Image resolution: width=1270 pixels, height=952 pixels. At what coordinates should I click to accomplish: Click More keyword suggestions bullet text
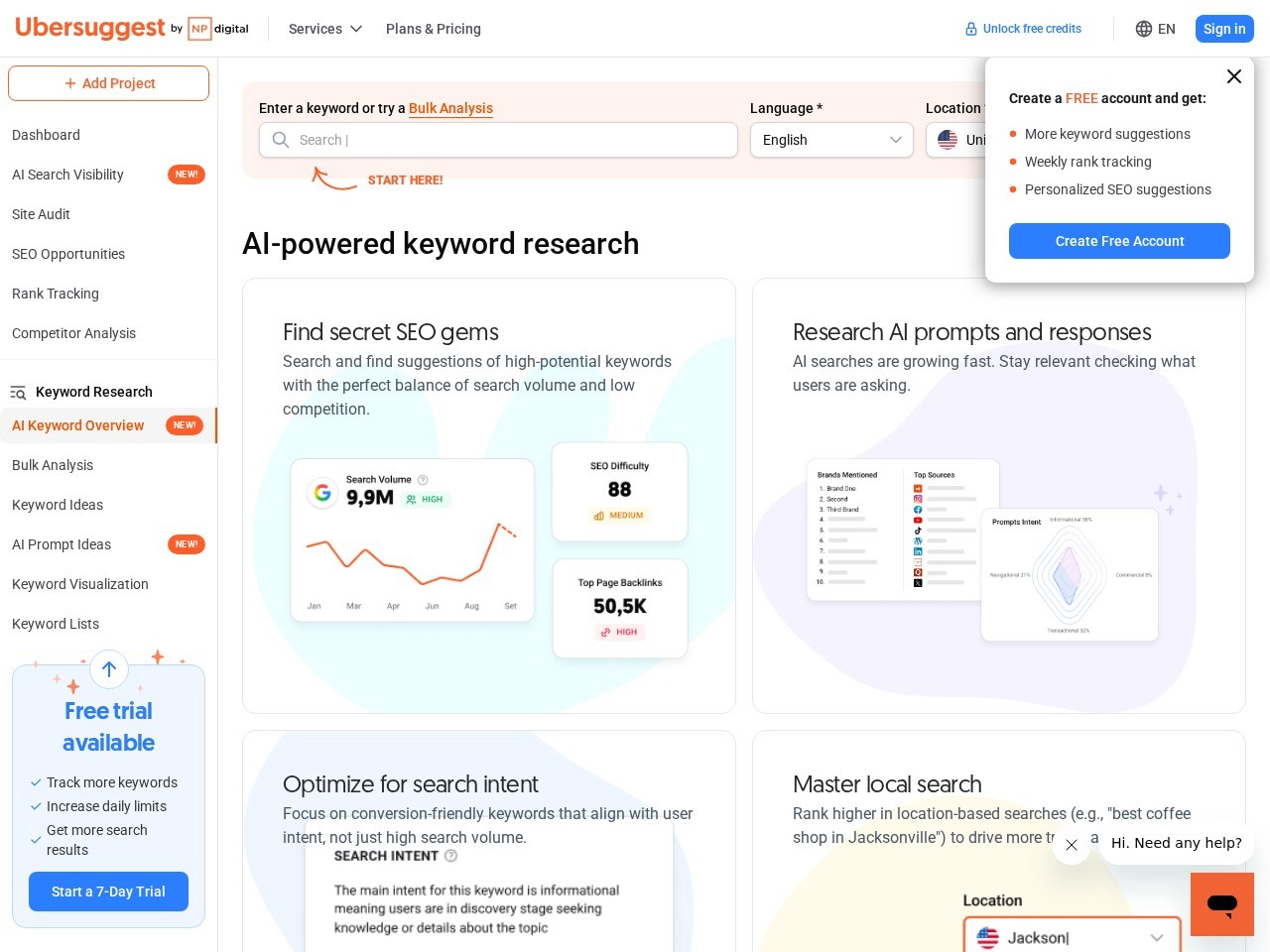(1107, 134)
